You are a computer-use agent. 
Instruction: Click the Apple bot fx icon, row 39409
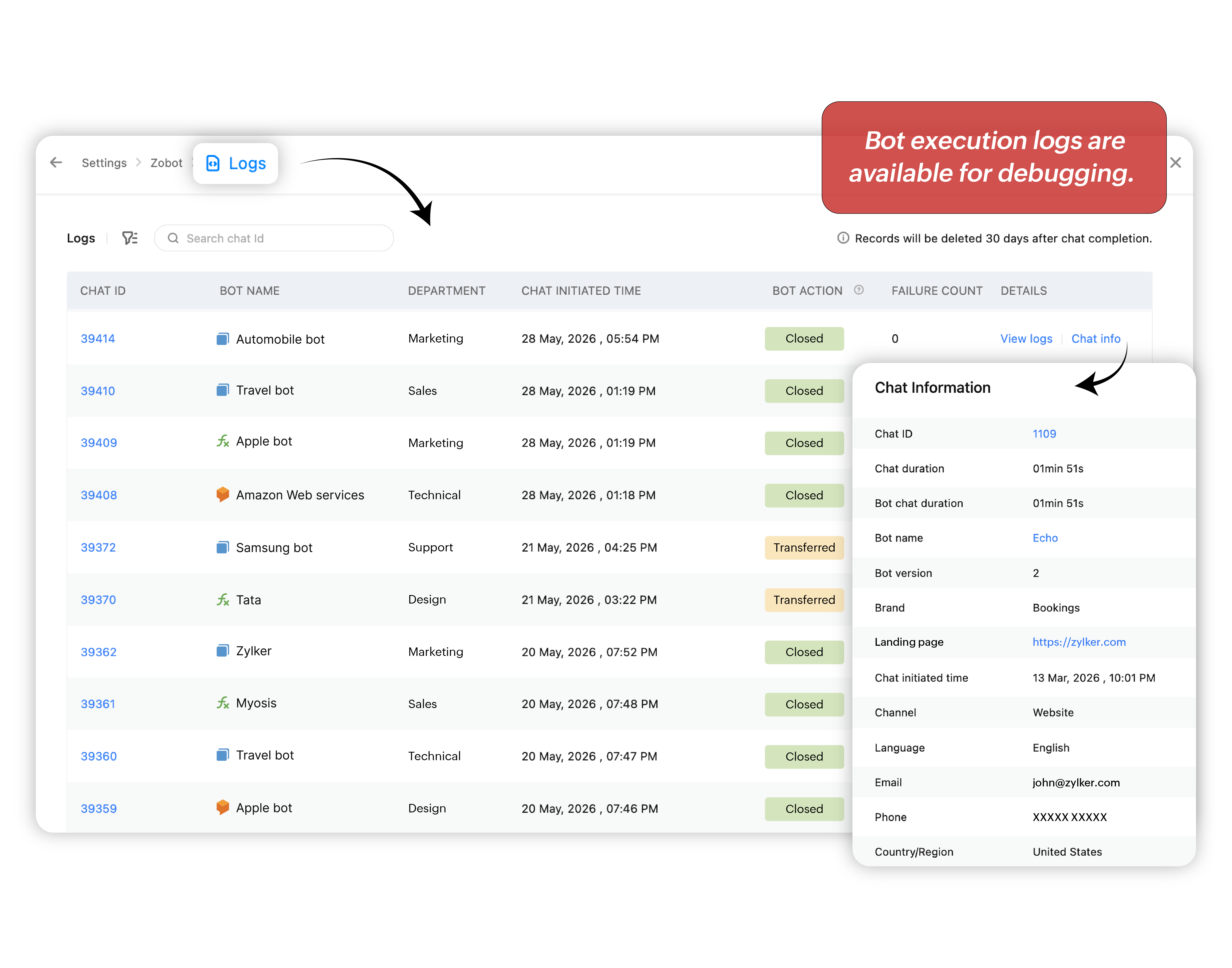223,441
